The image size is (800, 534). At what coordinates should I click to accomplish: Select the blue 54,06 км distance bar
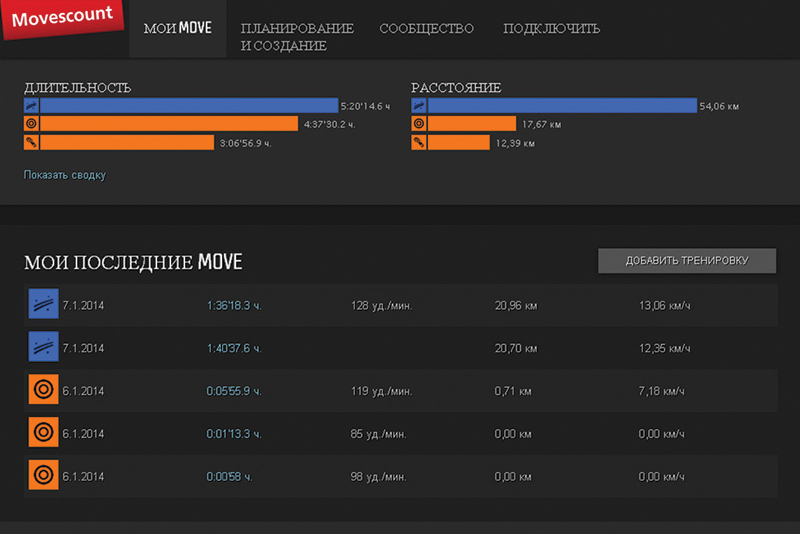click(x=562, y=106)
